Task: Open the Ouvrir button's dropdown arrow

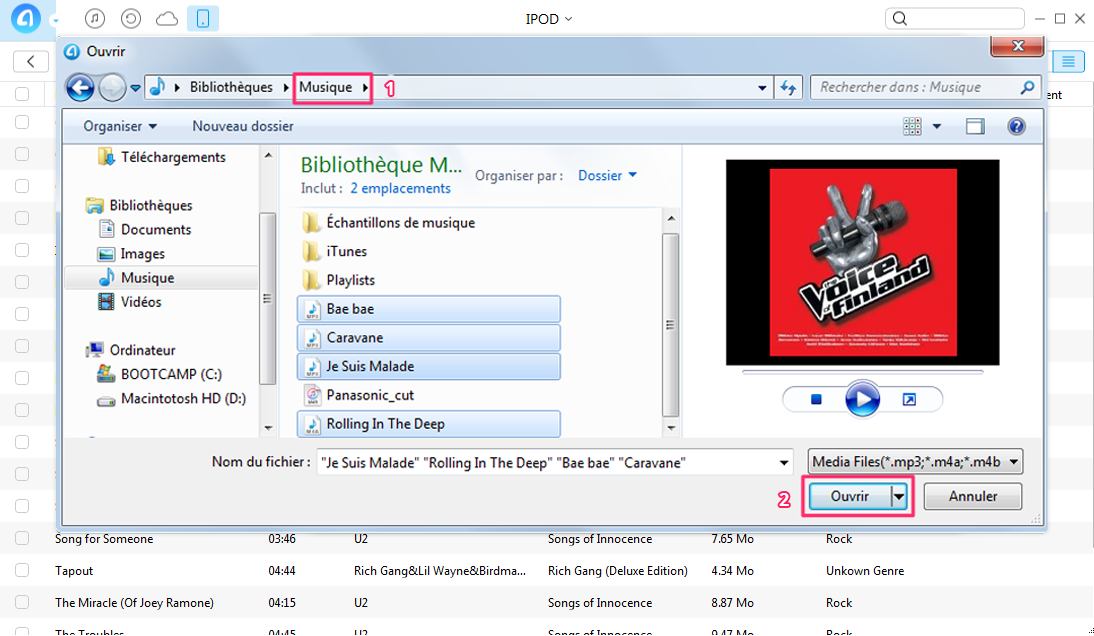Action: [899, 497]
